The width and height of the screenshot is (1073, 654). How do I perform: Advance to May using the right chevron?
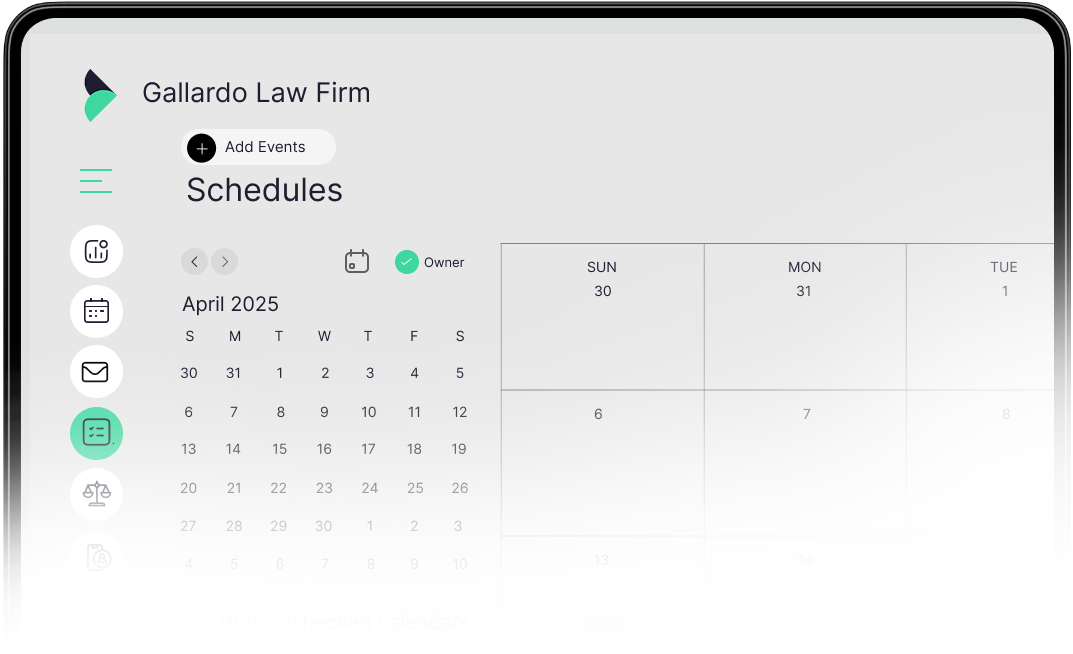(x=224, y=261)
